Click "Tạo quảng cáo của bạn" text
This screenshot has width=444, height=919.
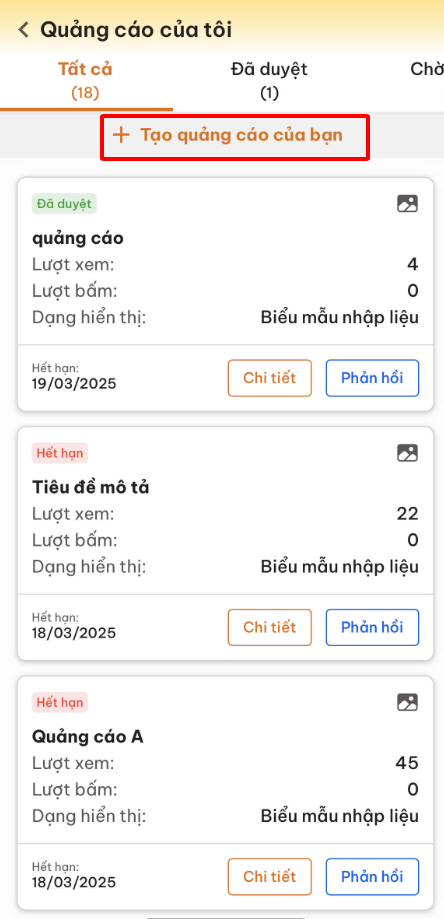241,135
